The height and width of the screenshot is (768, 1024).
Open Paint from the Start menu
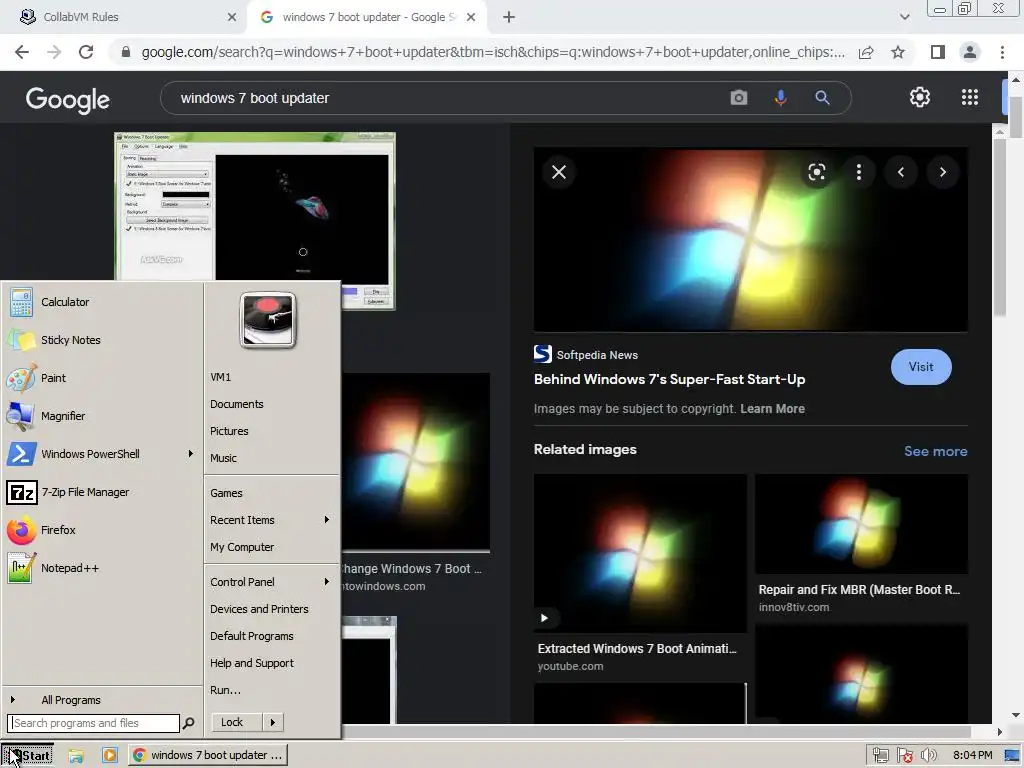pos(102,378)
